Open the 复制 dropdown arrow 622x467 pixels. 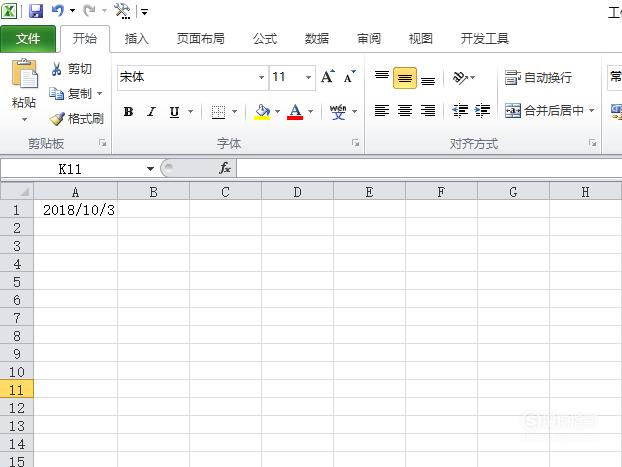click(100, 94)
